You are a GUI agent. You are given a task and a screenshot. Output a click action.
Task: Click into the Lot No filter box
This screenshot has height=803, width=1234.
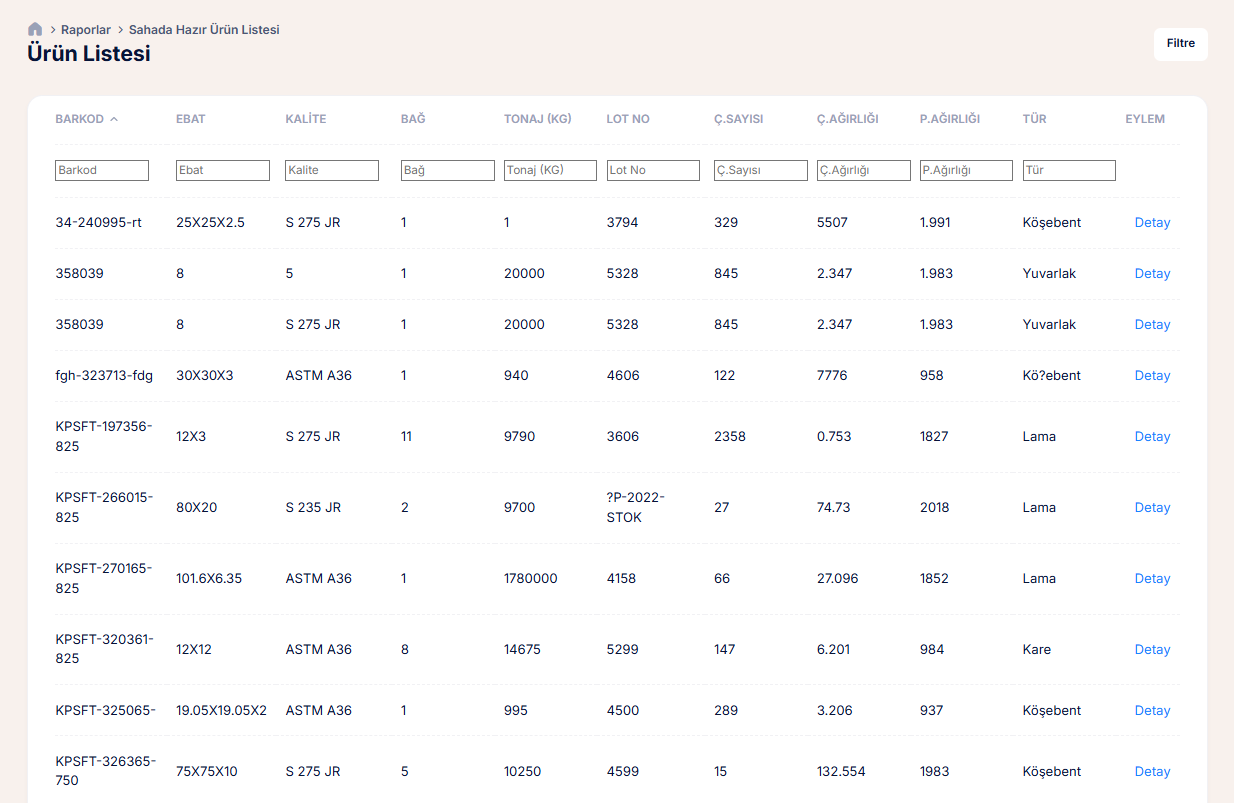pos(653,170)
